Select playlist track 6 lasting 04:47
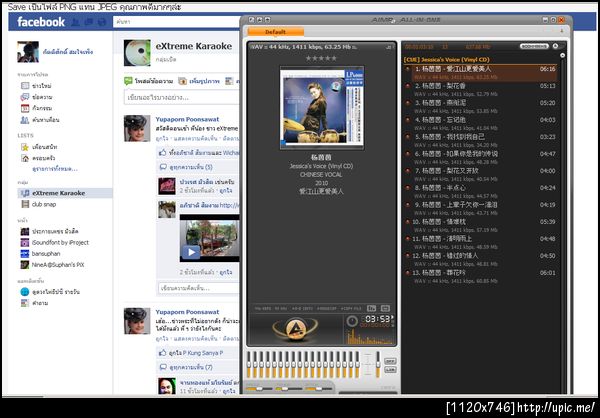Image resolution: width=600 pixels, height=418 pixels. click(480, 157)
